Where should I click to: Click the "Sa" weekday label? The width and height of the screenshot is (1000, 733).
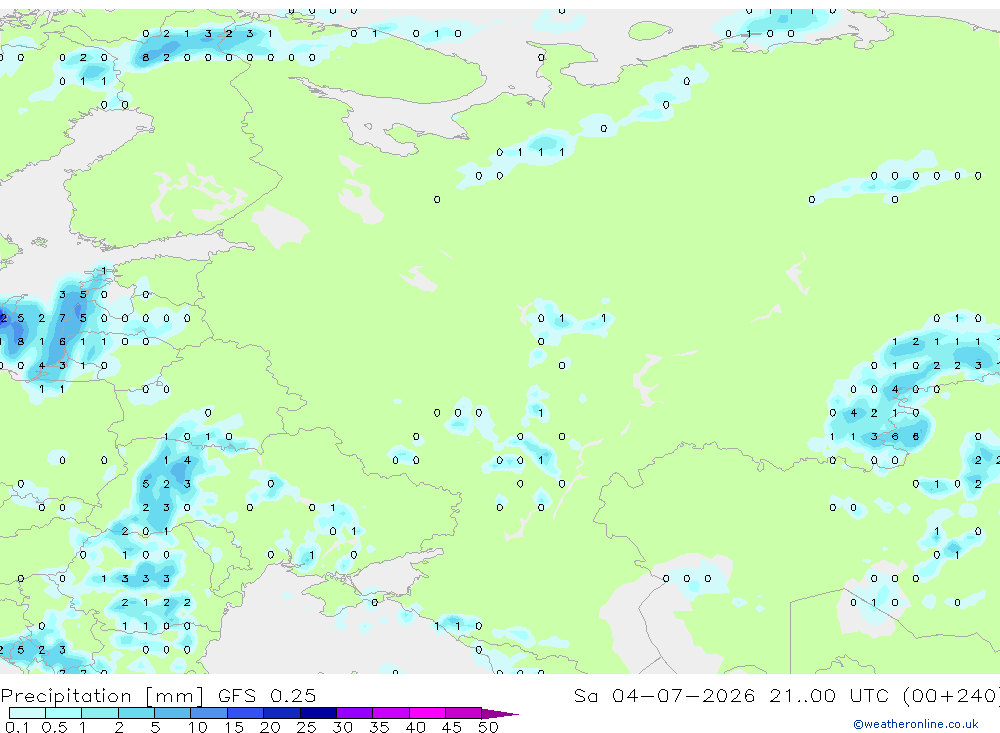(585, 695)
